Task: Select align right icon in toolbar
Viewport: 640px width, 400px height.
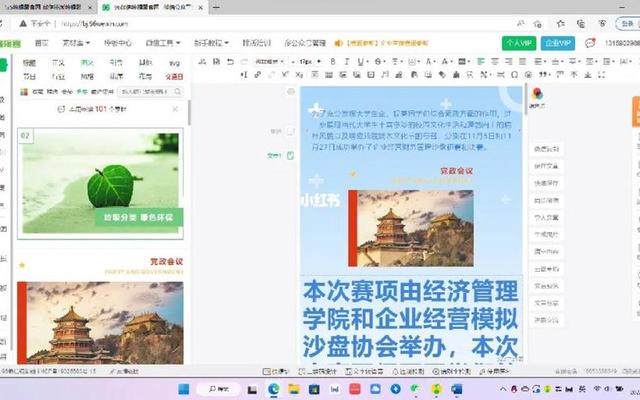Action: coord(509,62)
